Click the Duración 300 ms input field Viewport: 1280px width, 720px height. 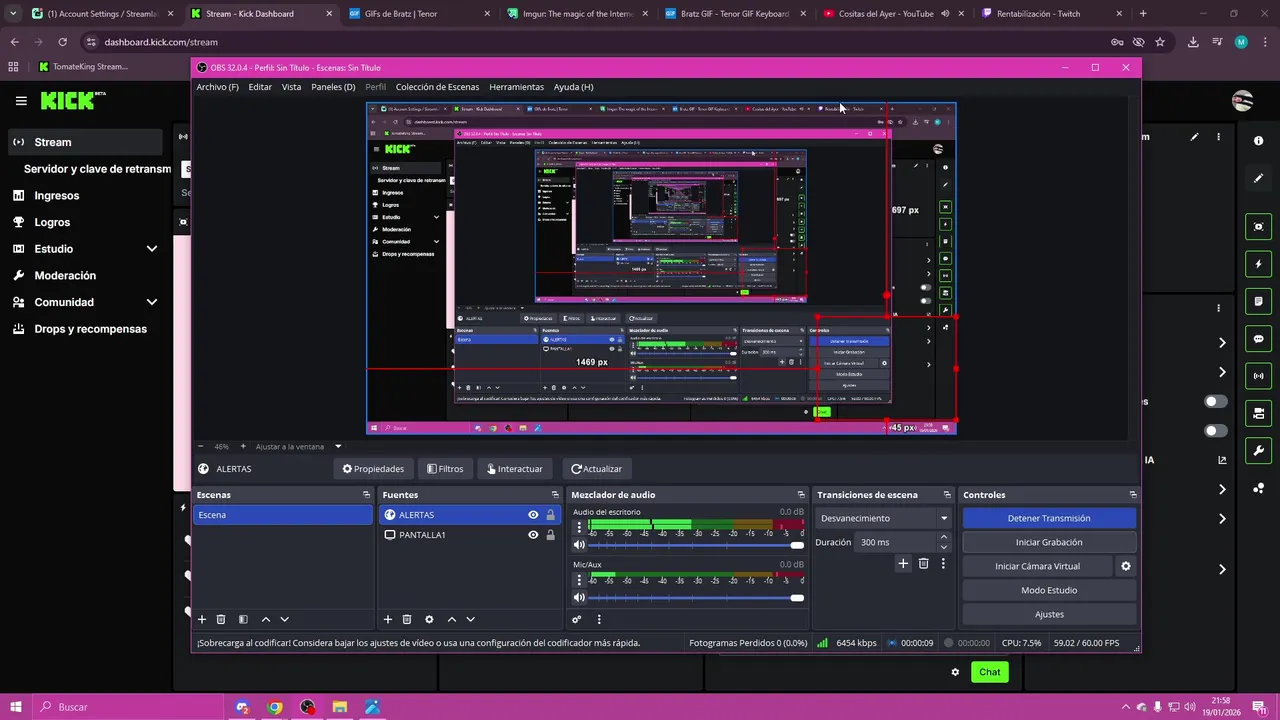[x=895, y=542]
